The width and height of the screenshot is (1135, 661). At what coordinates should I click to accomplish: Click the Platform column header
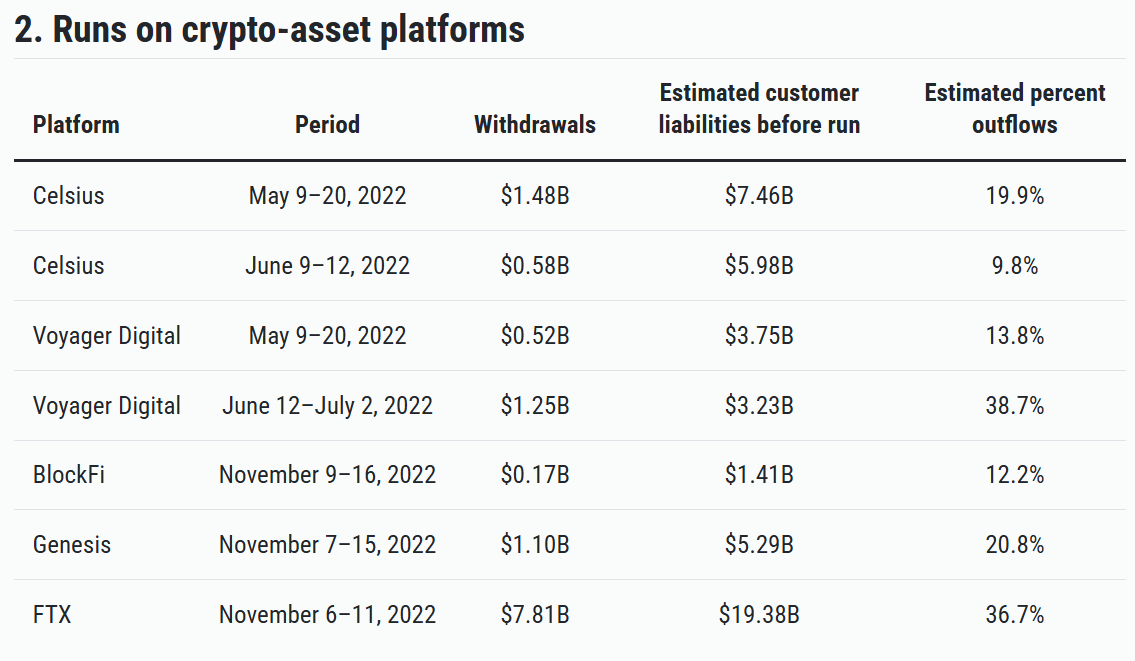(x=76, y=125)
